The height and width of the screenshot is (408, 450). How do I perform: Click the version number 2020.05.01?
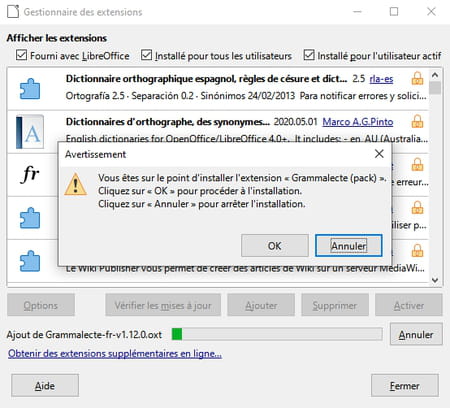click(x=295, y=122)
